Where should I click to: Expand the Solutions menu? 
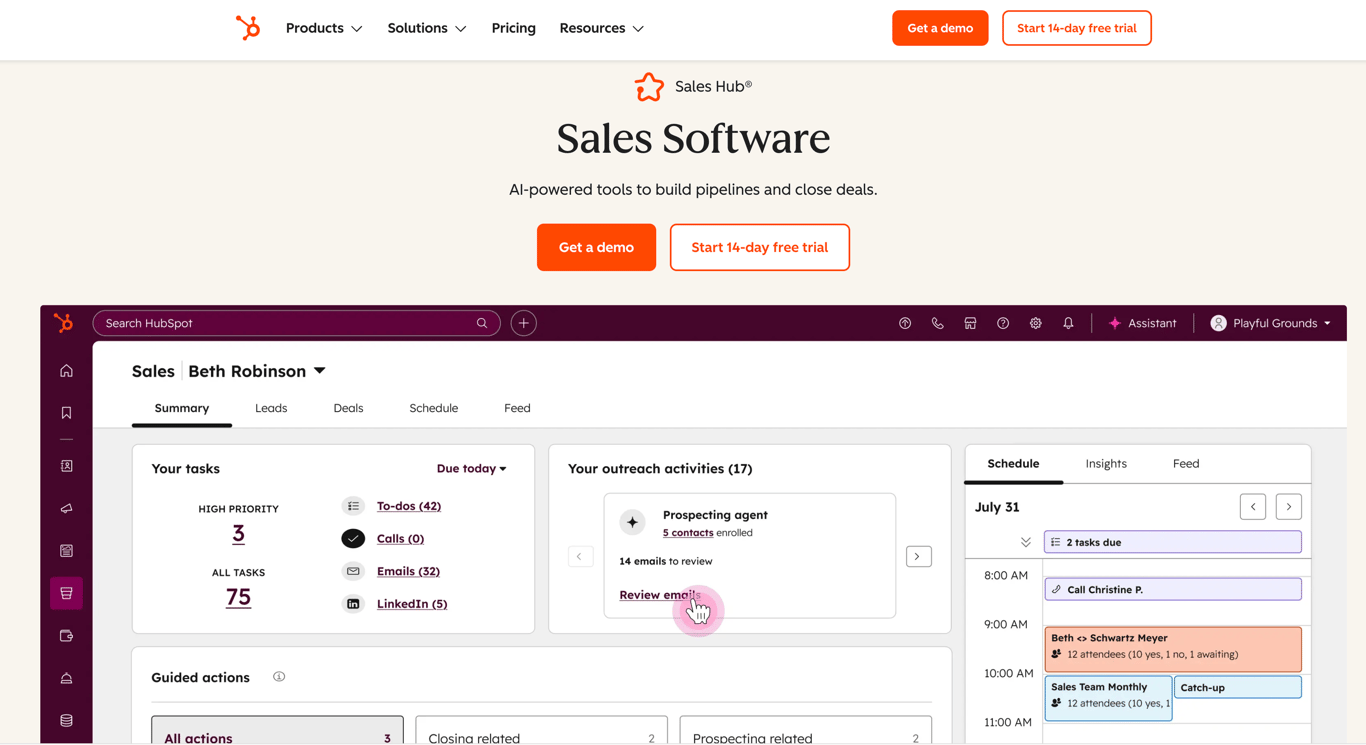(x=427, y=28)
